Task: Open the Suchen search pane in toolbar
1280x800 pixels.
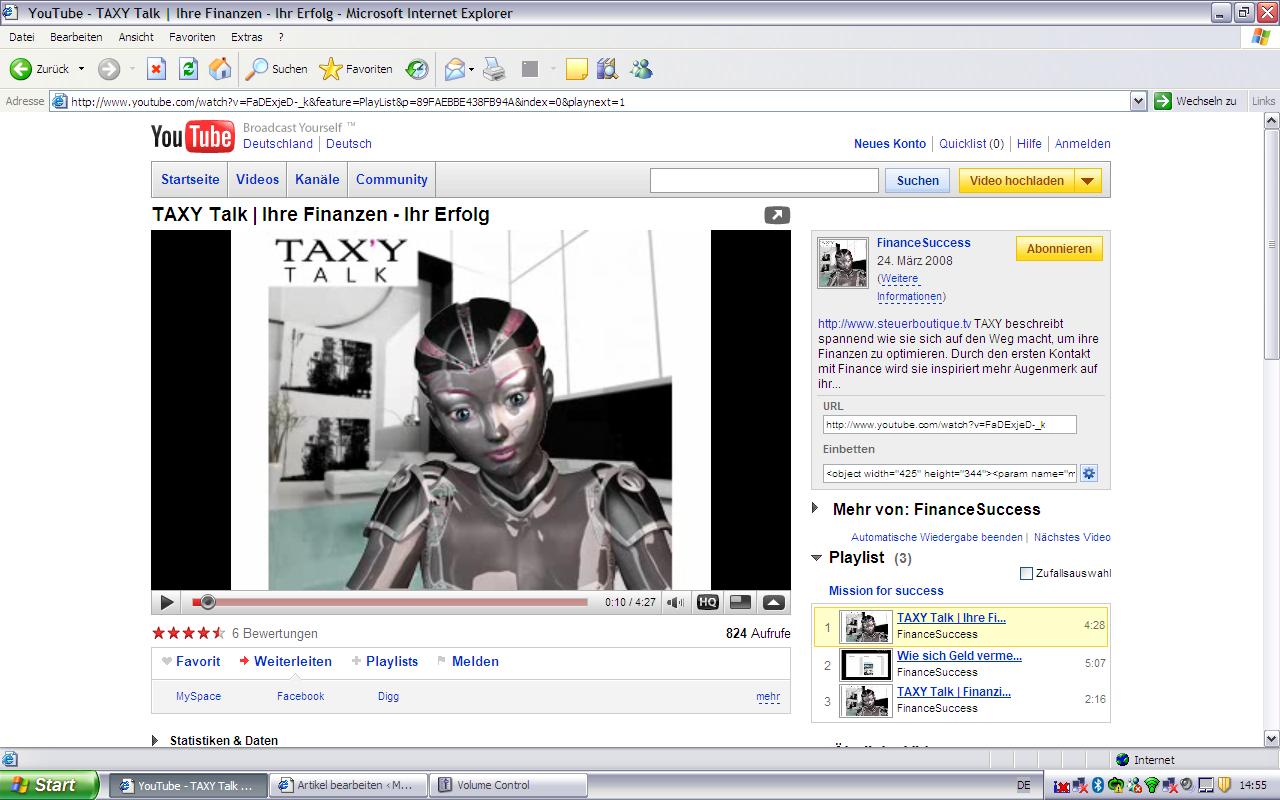Action: 278,69
